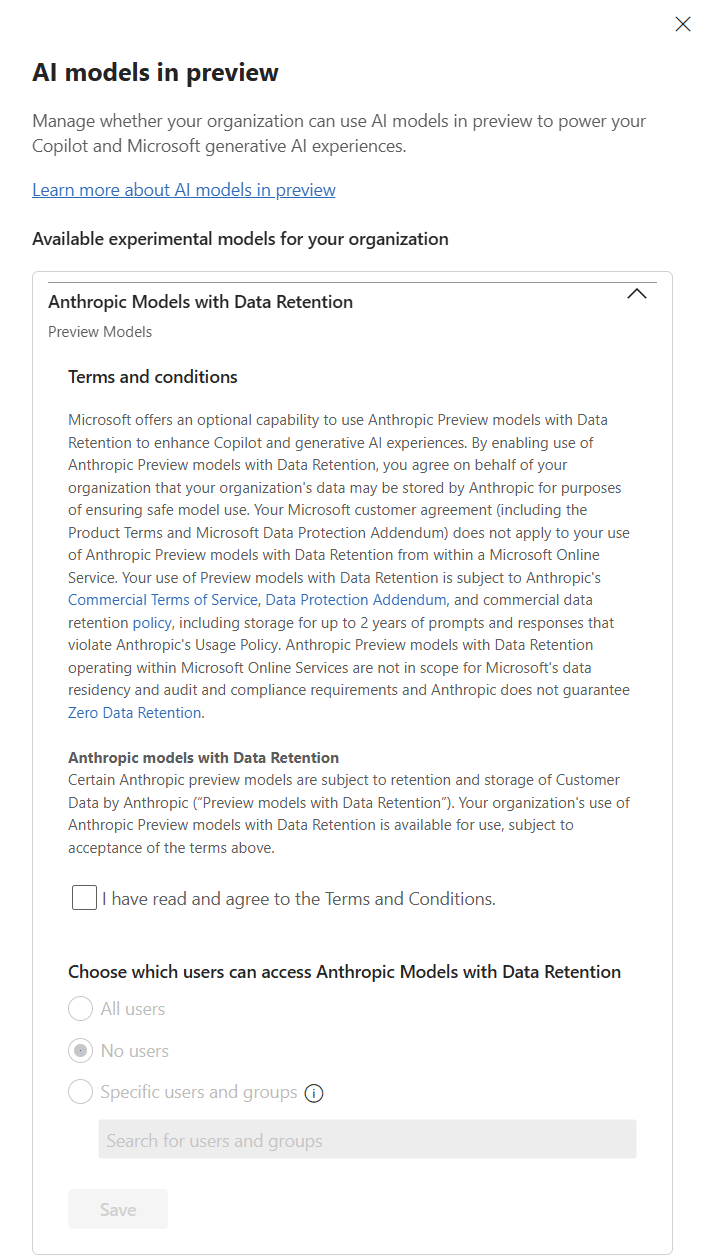Click the info icon beside Specific users and groups
The image size is (705, 1255).
[314, 1093]
